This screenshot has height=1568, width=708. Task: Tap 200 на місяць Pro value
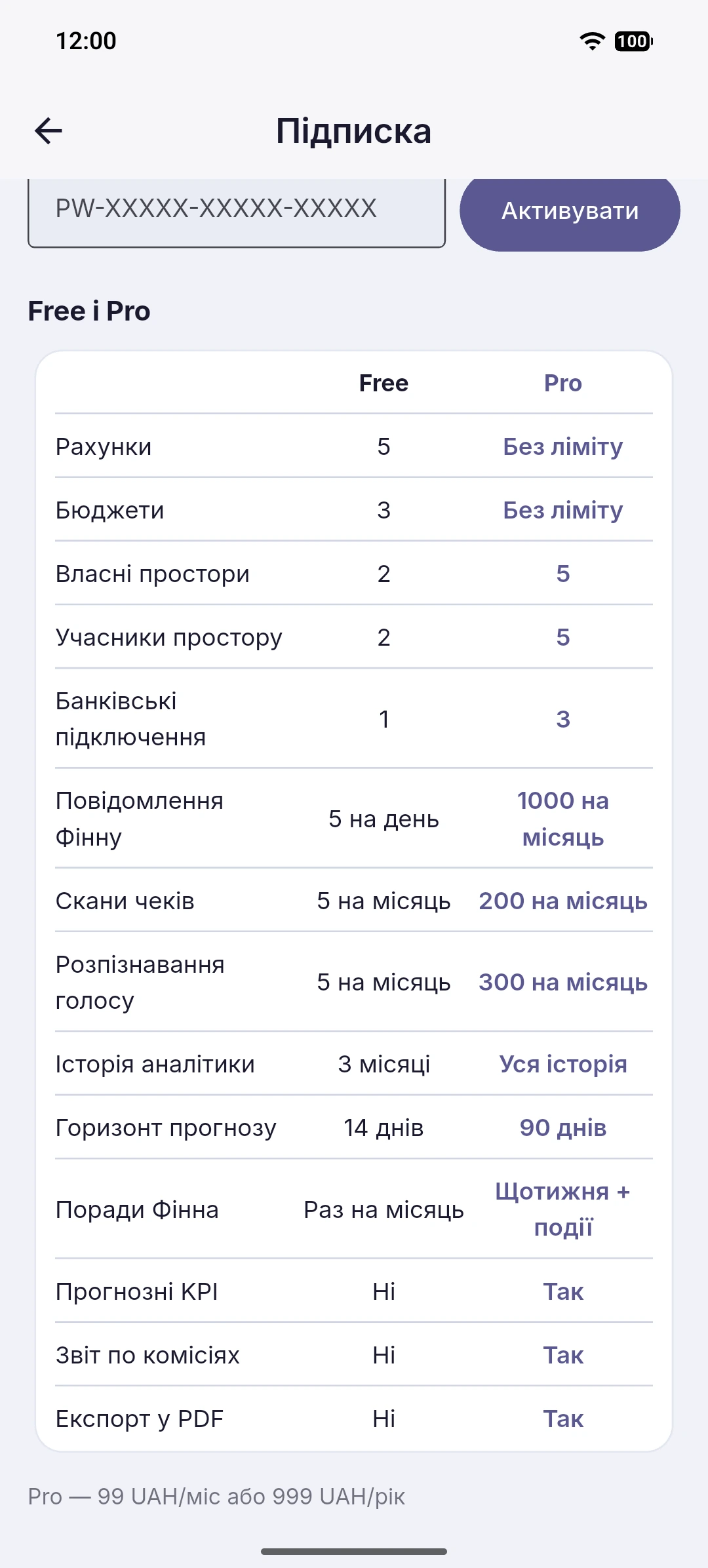[x=562, y=901]
